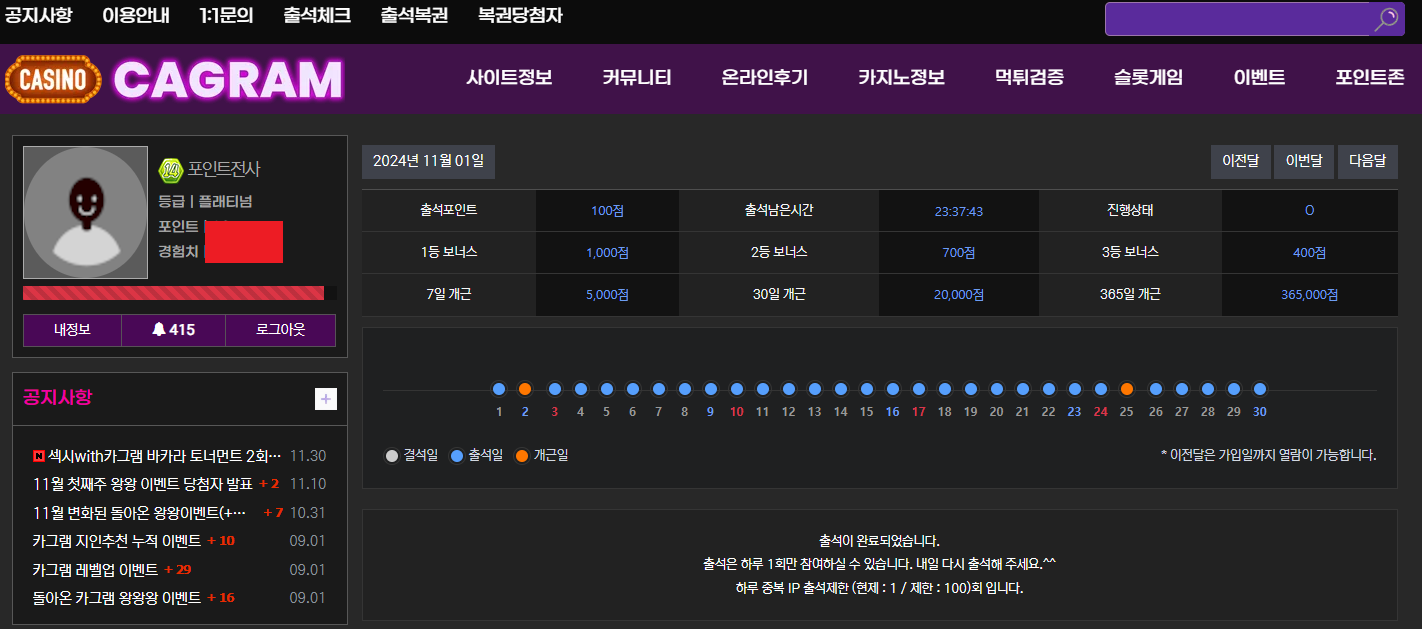1422x629 pixels.
Task: Click the 로그아웃 button
Action: (x=280, y=330)
